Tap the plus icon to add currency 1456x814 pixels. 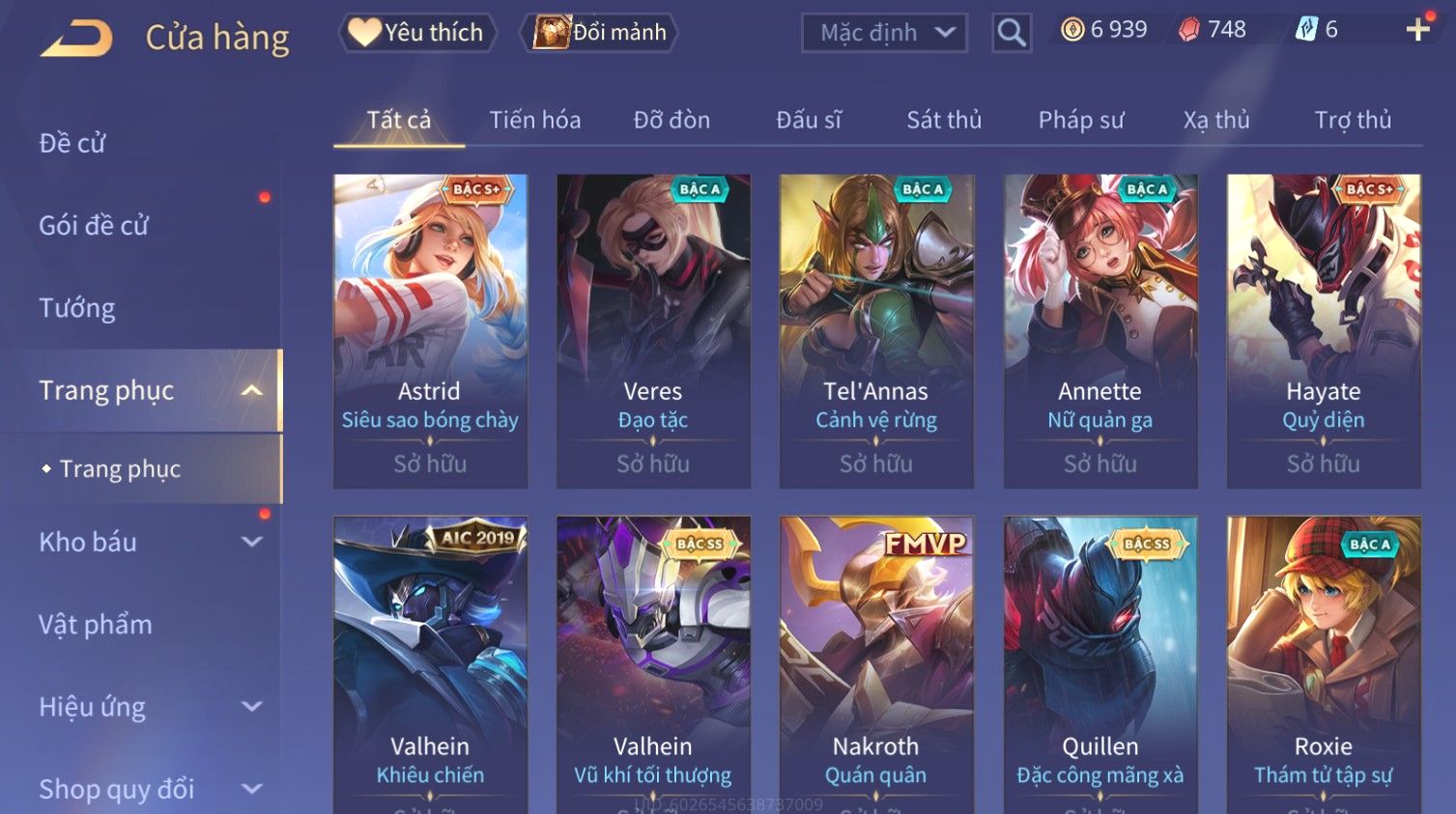click(x=1417, y=30)
